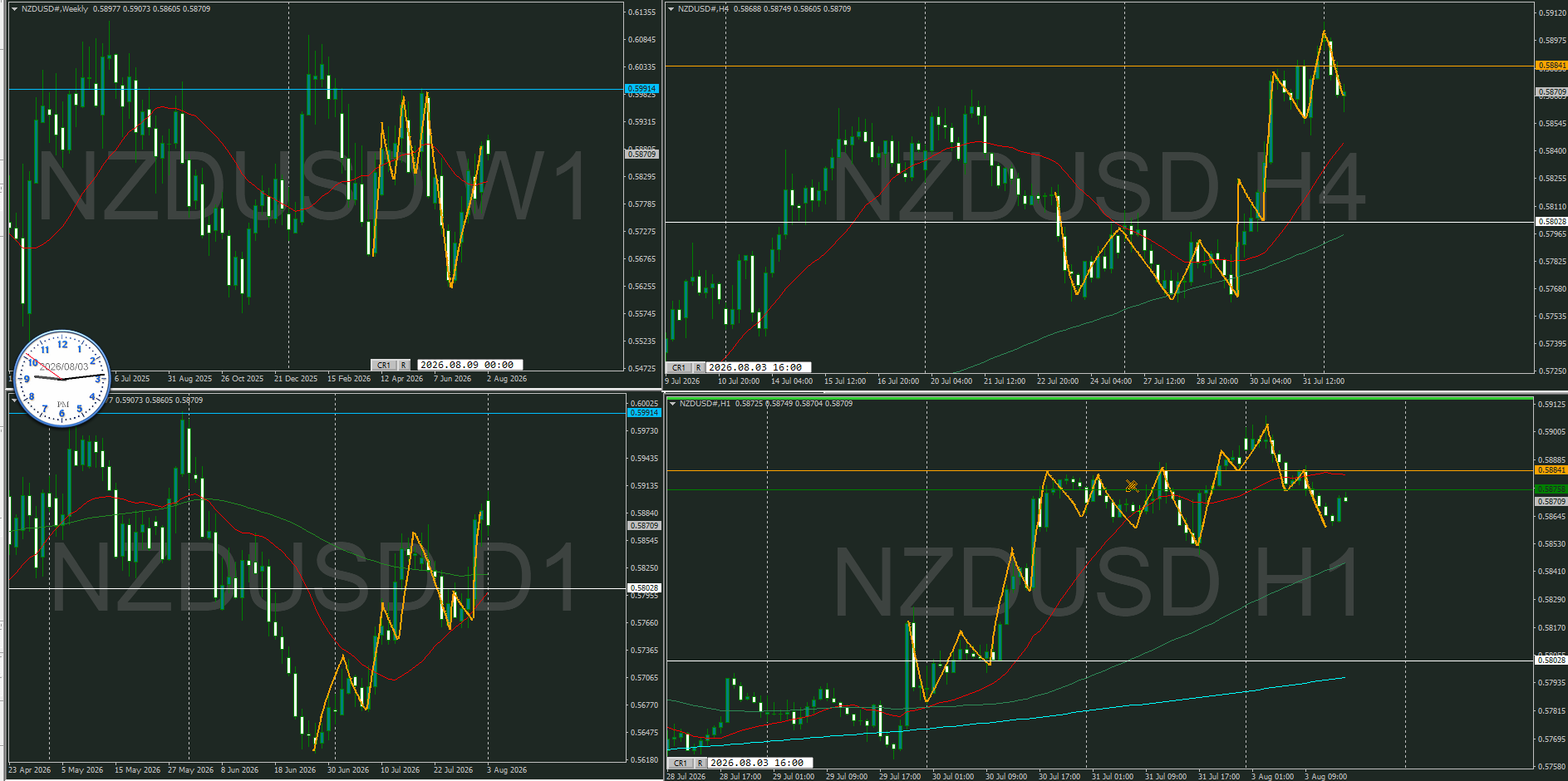The image size is (1568, 781).
Task: Click the orange 0.58841 price tag on H4 chart
Action: [1551, 66]
